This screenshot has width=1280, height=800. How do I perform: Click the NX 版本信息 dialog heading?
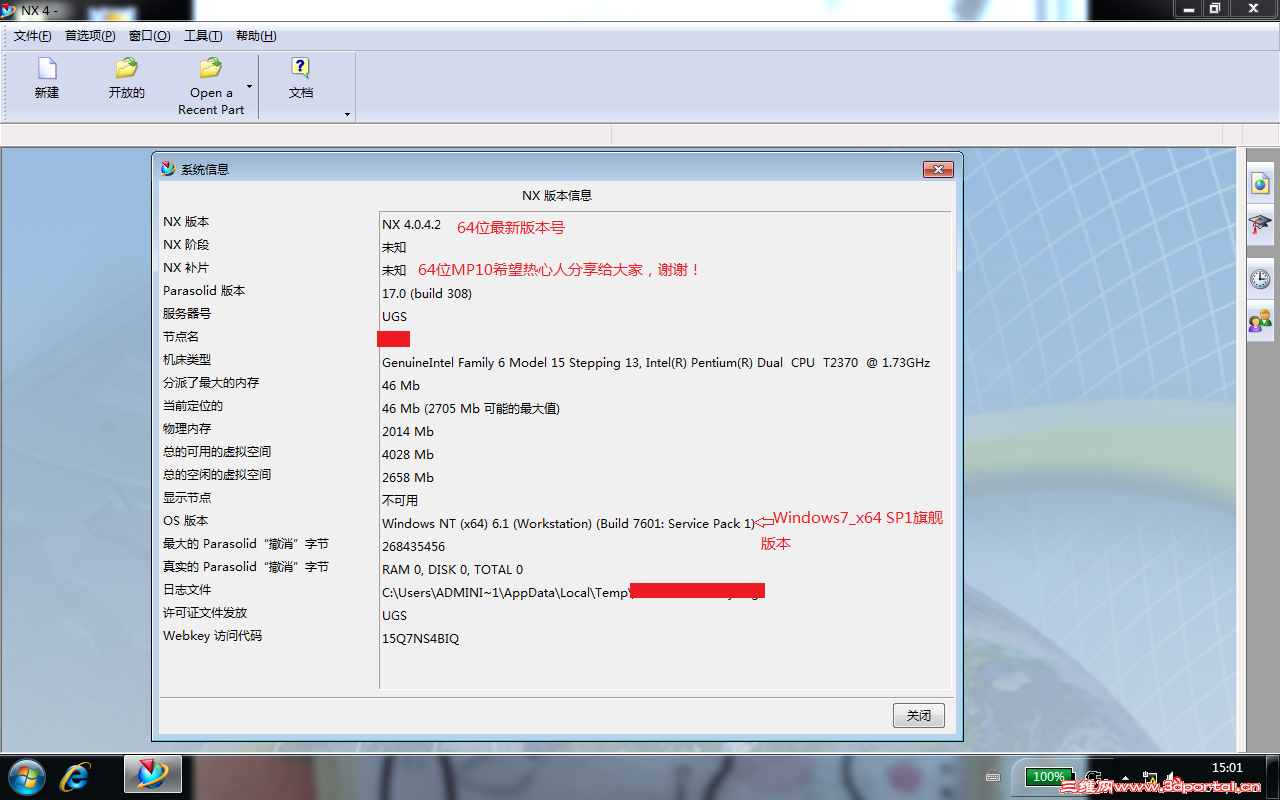pos(557,196)
